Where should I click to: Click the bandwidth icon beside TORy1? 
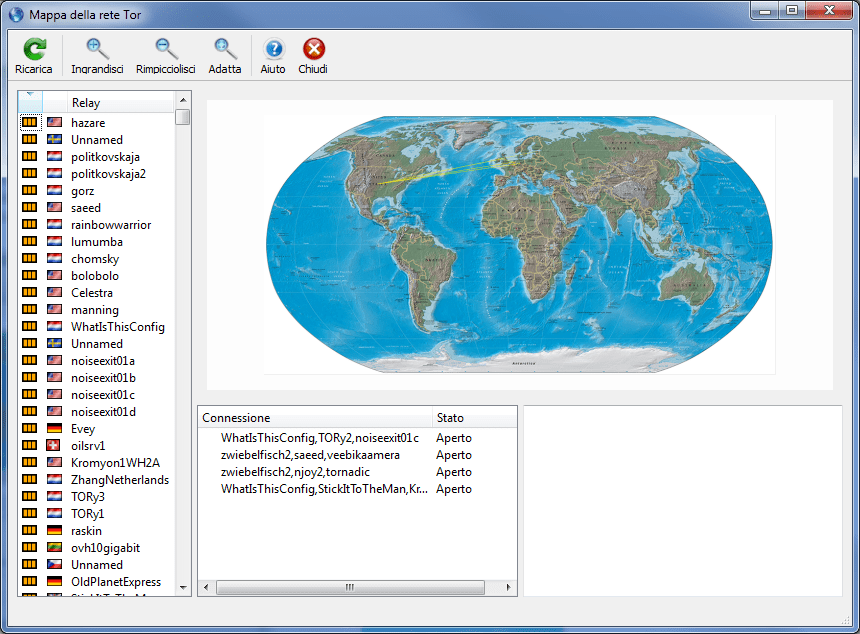30,513
